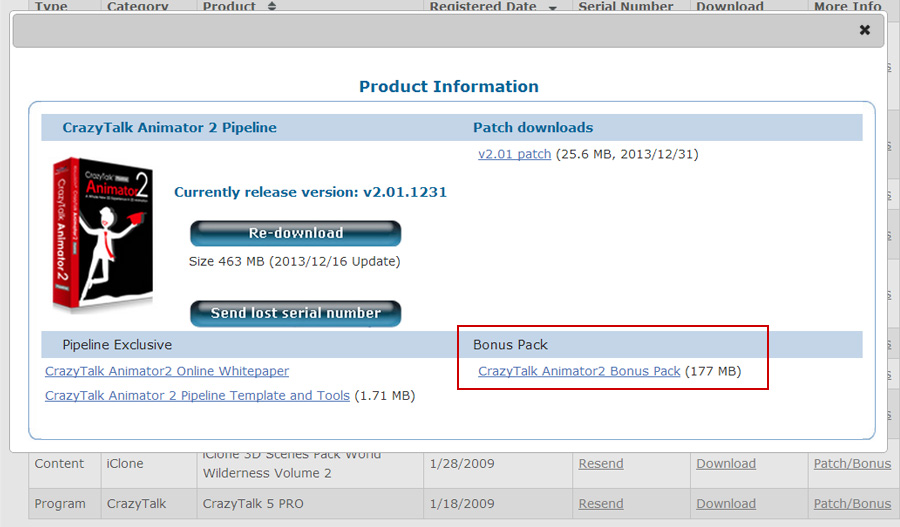Click the 'Pipeline Exclusive' section header
The image size is (900, 527).
coord(117,344)
